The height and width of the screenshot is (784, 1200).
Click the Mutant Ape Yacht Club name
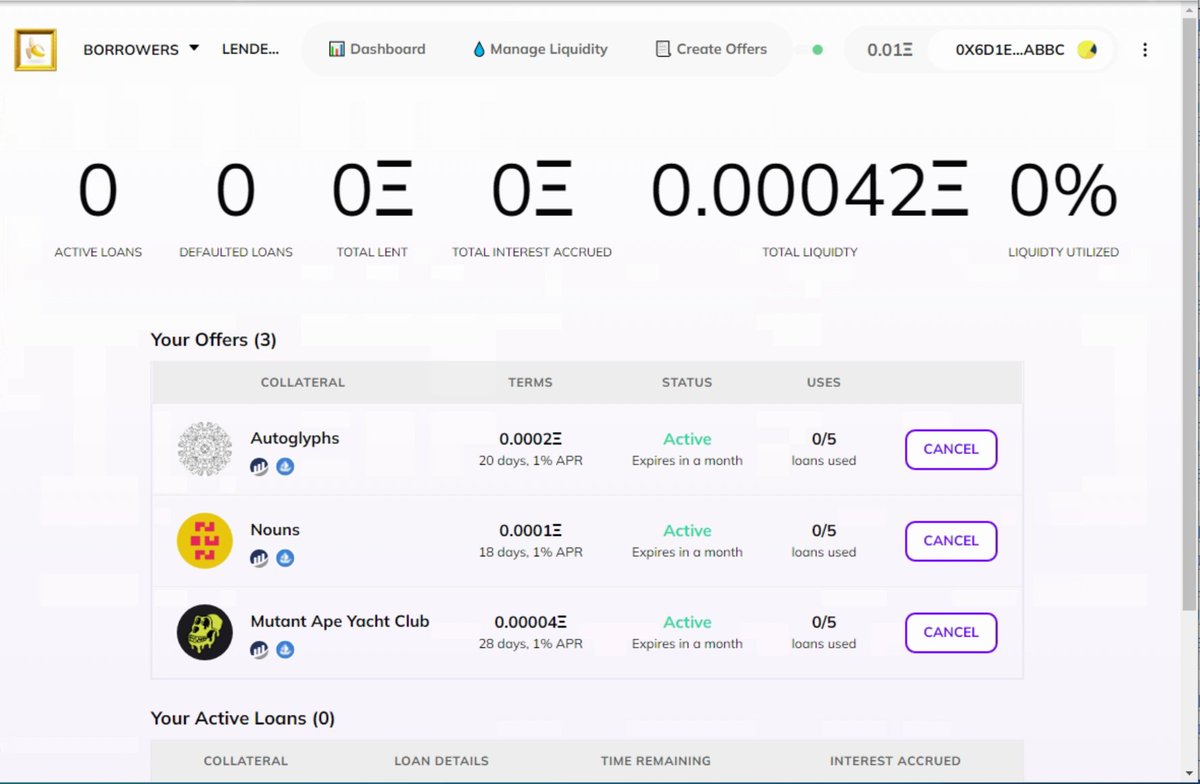(340, 621)
